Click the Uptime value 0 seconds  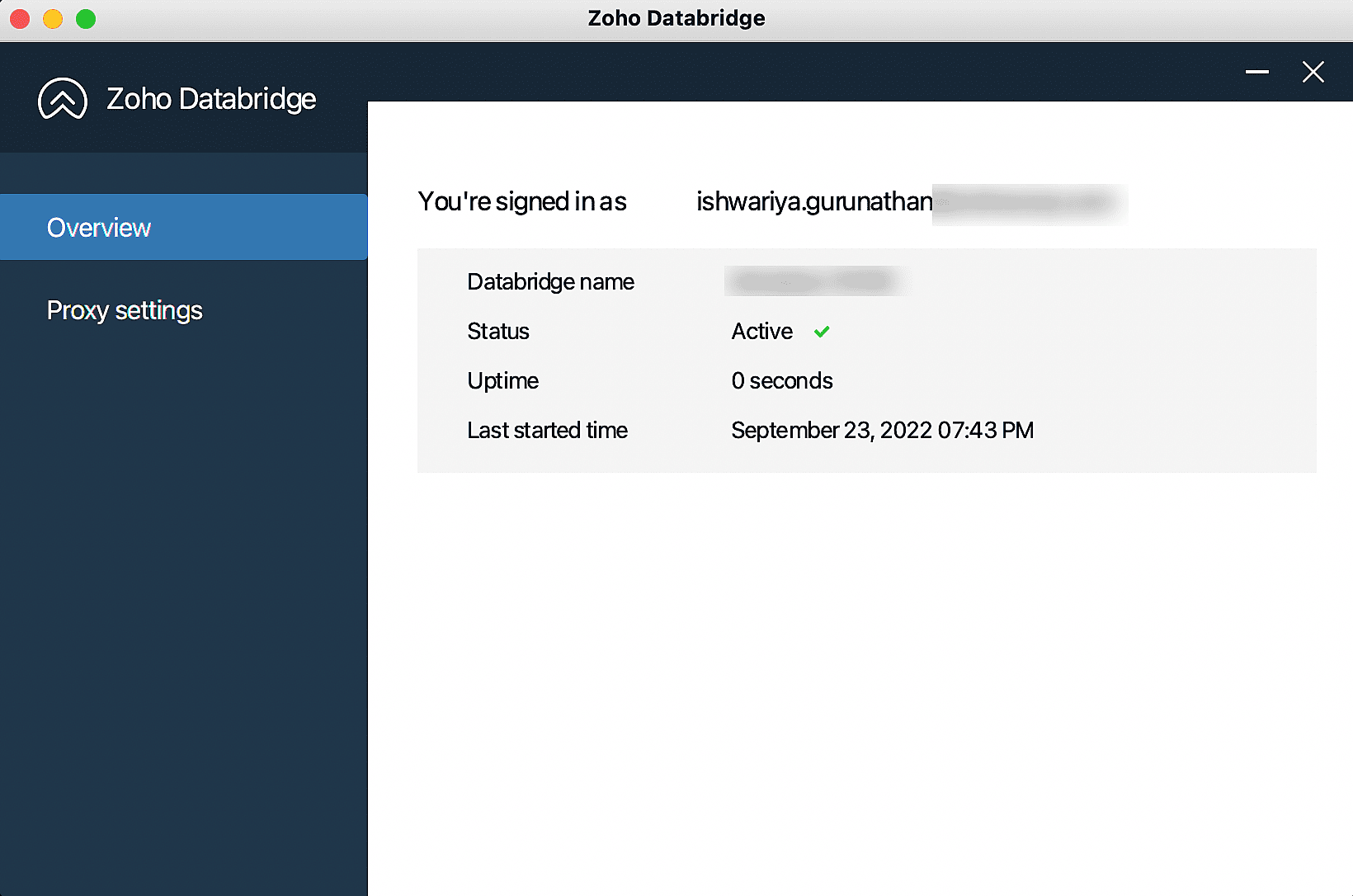[x=782, y=380]
